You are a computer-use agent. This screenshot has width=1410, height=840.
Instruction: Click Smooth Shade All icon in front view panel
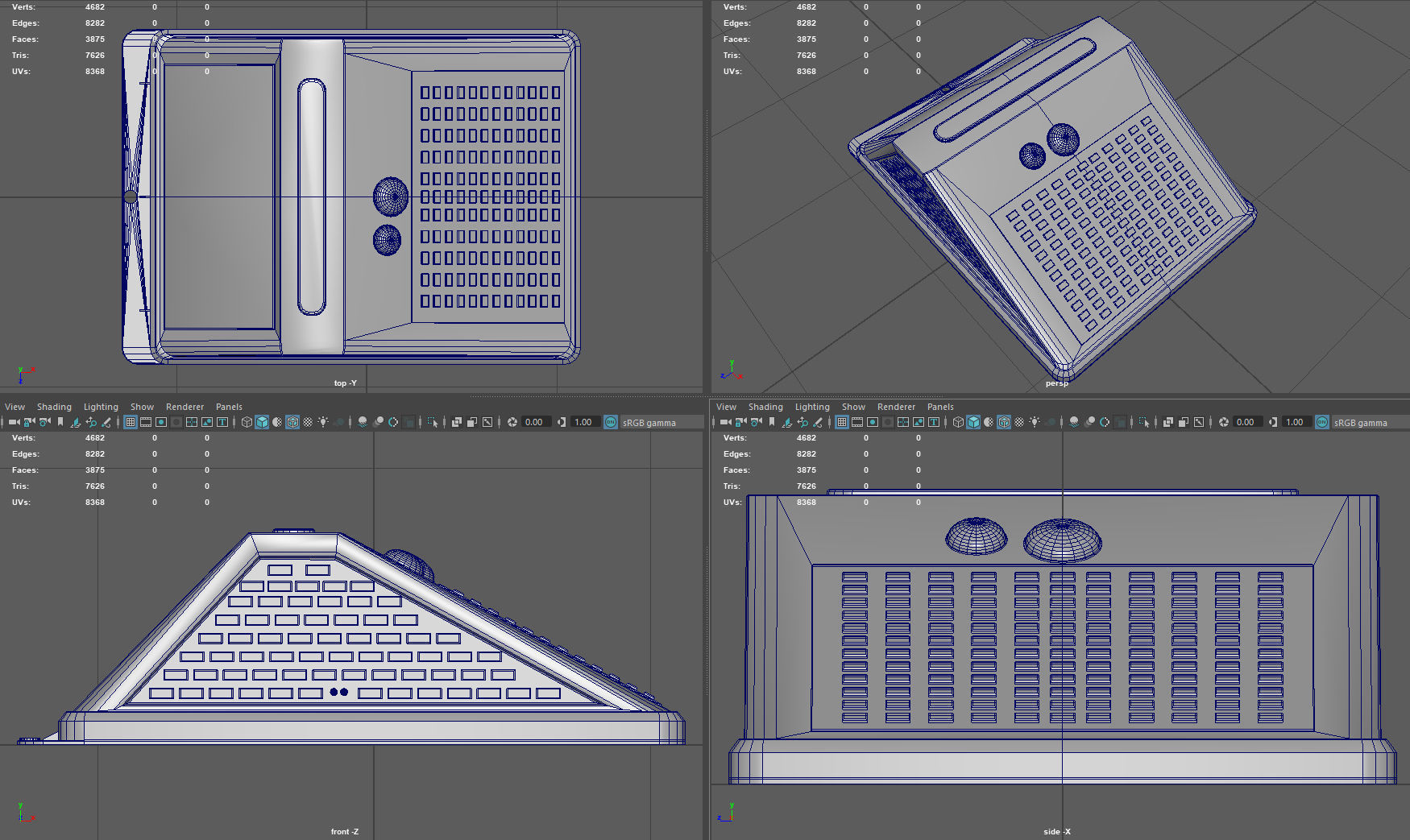pos(262,422)
